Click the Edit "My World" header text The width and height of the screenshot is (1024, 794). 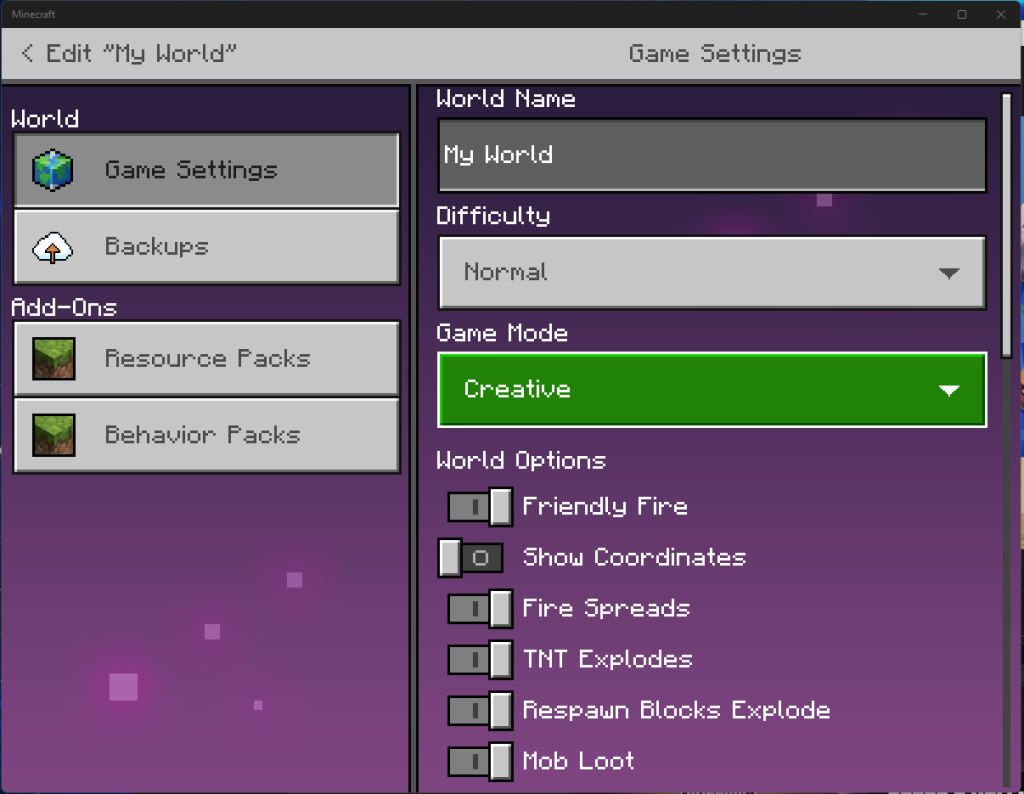click(x=141, y=54)
